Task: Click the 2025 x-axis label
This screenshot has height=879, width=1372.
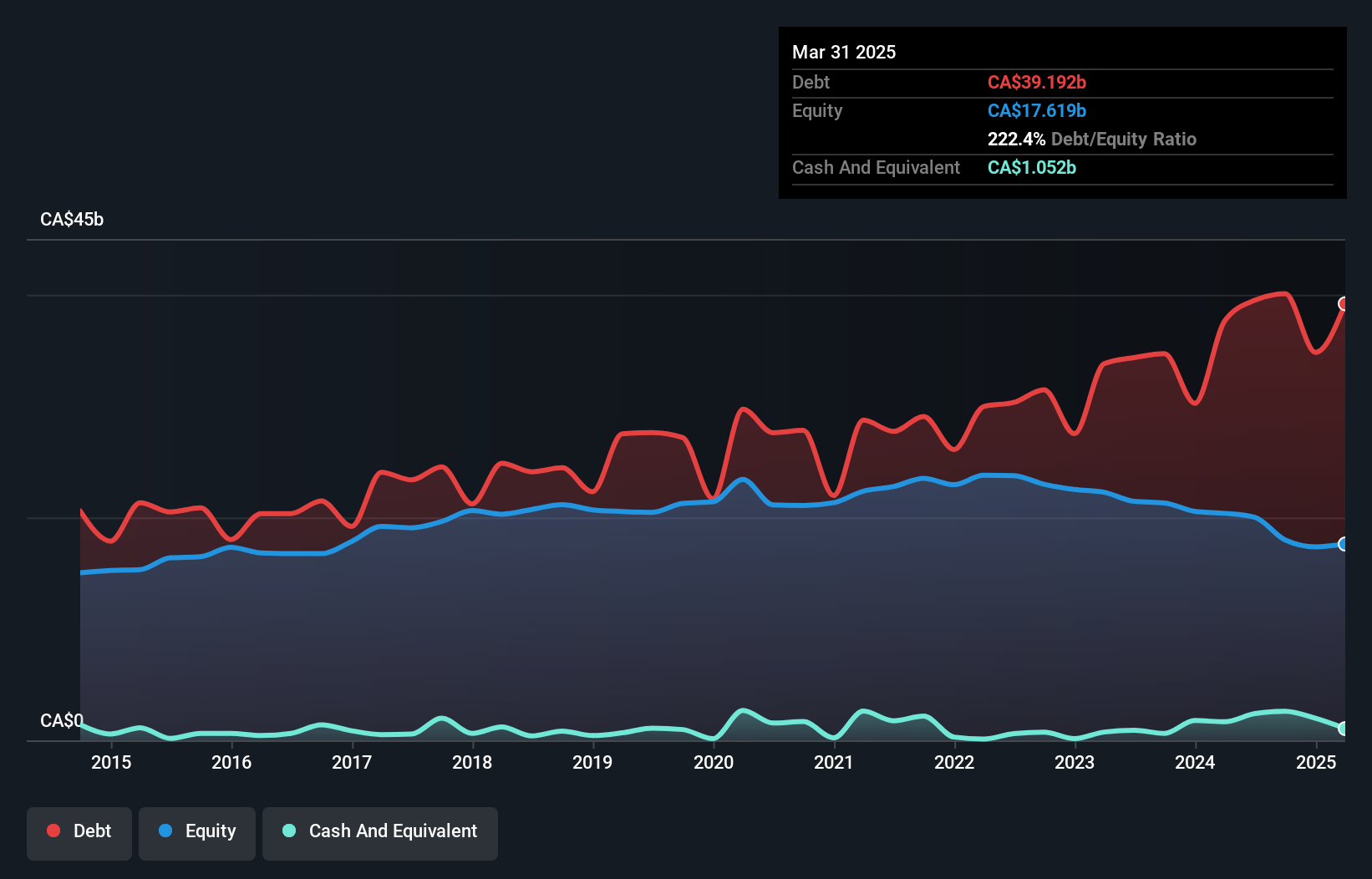Action: (x=1316, y=762)
